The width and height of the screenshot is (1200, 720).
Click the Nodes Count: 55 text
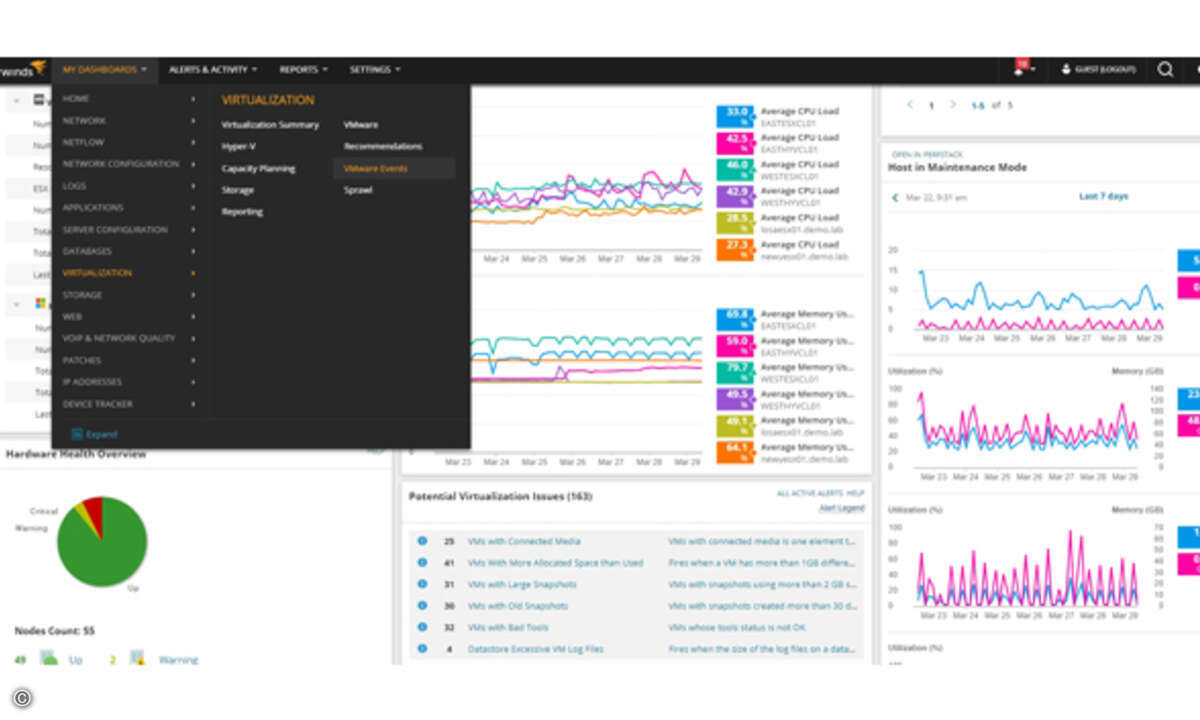tap(54, 631)
